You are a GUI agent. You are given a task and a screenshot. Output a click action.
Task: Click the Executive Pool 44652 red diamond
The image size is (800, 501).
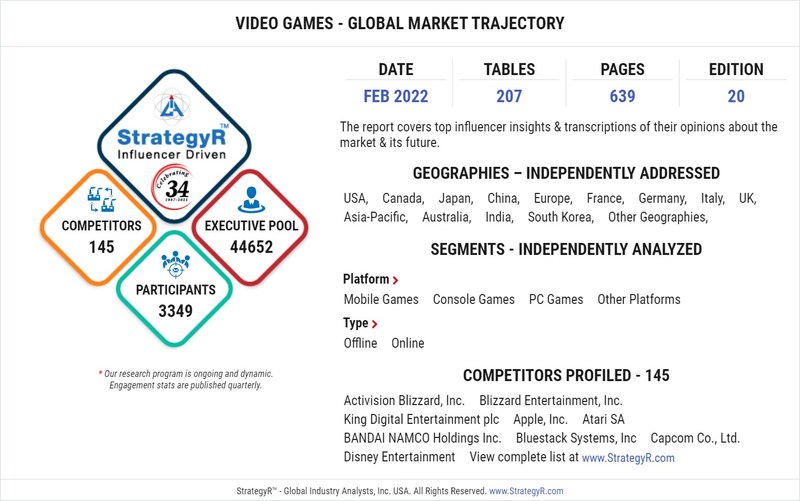tap(251, 235)
